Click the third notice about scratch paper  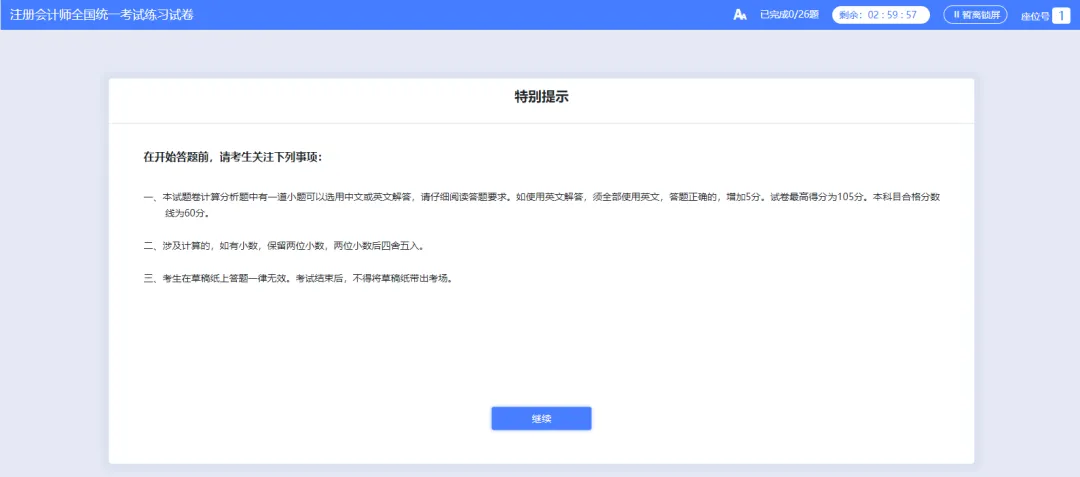298,278
